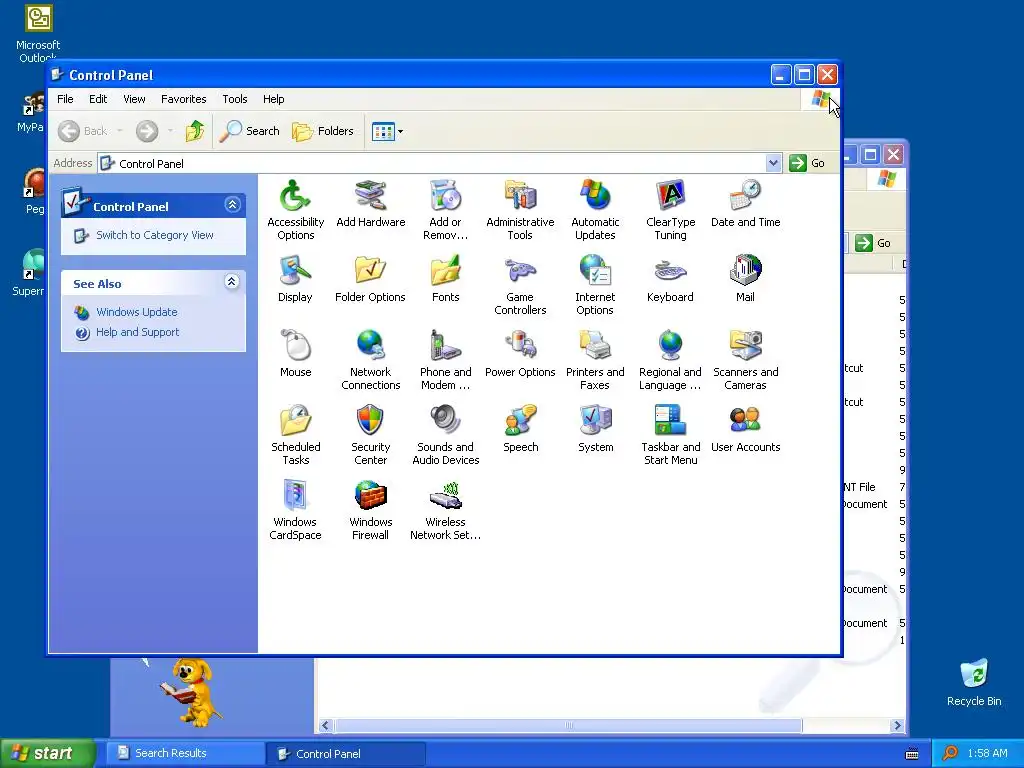
Task: Click the keyboard tray icon
Action: (912, 754)
